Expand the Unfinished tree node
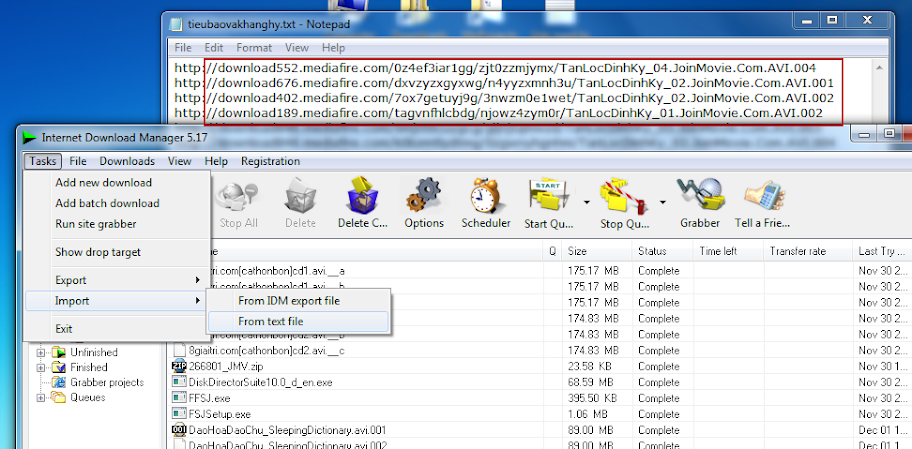 tap(41, 352)
